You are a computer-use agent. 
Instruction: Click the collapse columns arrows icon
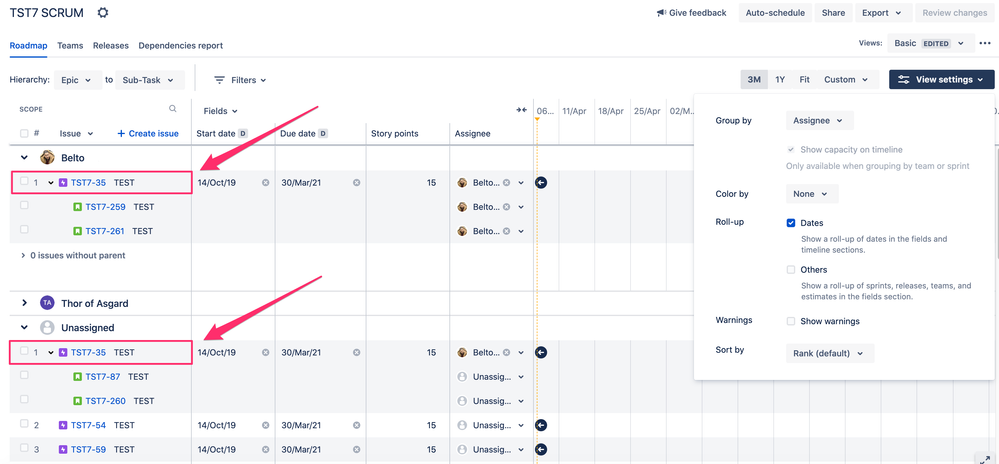tap(521, 110)
